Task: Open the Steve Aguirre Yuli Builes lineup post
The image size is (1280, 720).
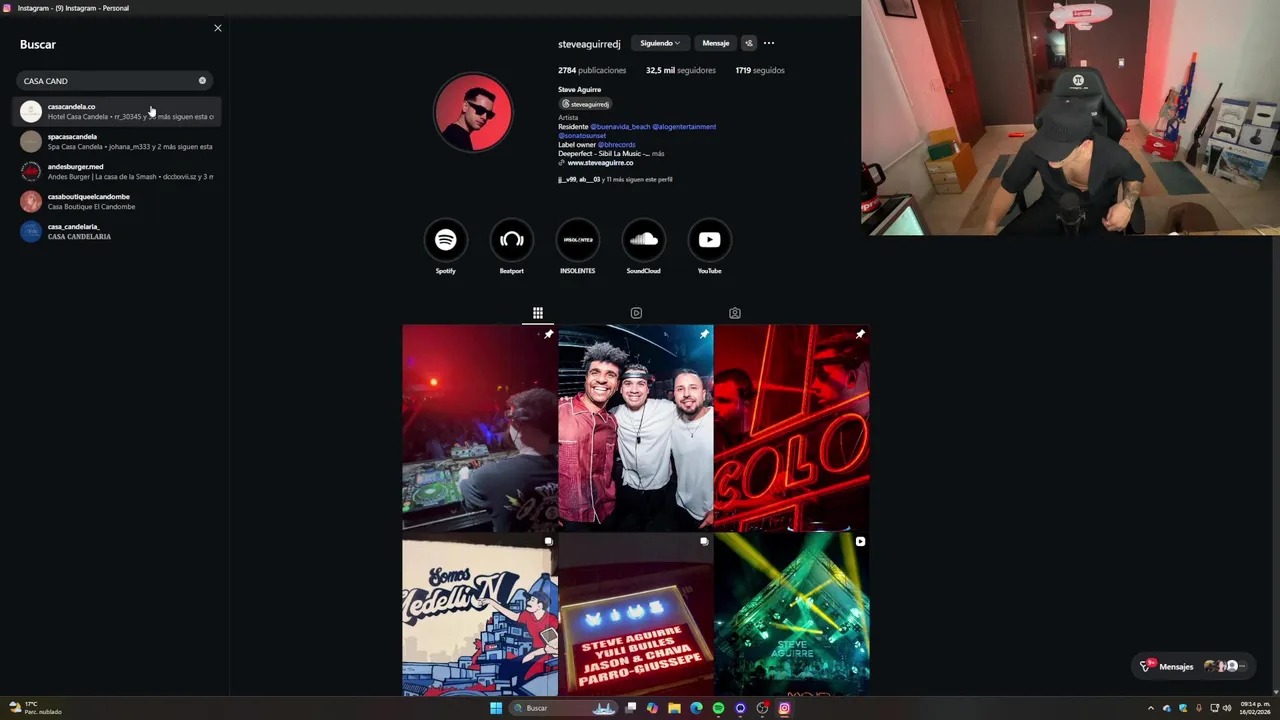Action: 636,614
